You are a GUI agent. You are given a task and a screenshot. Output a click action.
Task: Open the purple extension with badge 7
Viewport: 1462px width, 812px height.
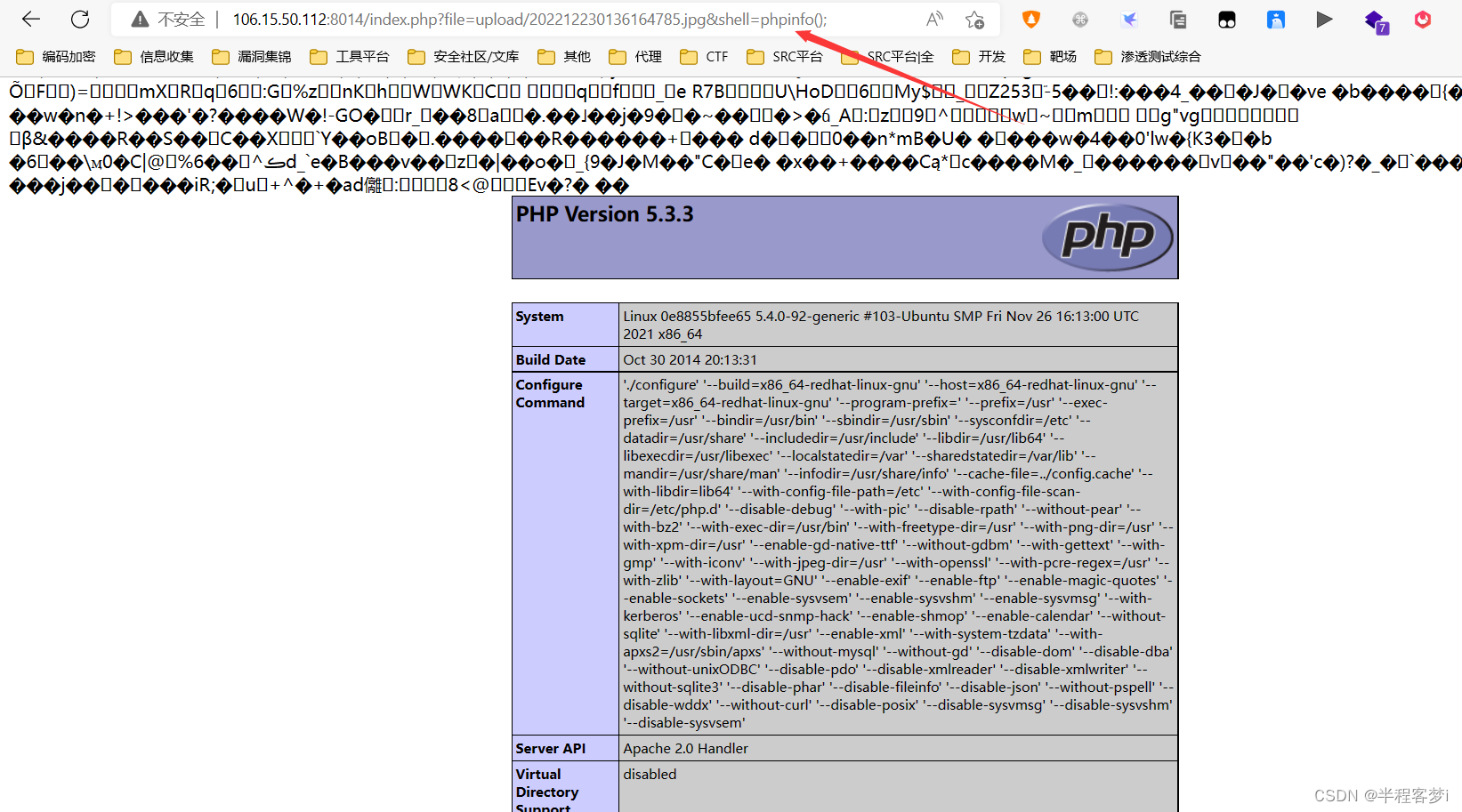1376,21
